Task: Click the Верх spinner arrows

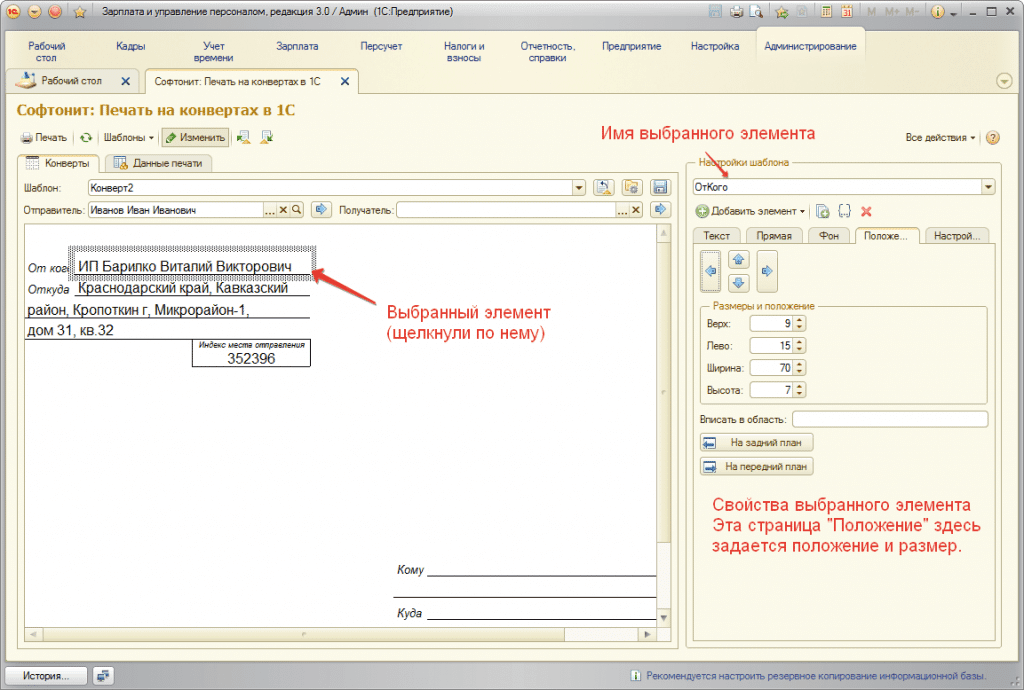Action: point(799,324)
